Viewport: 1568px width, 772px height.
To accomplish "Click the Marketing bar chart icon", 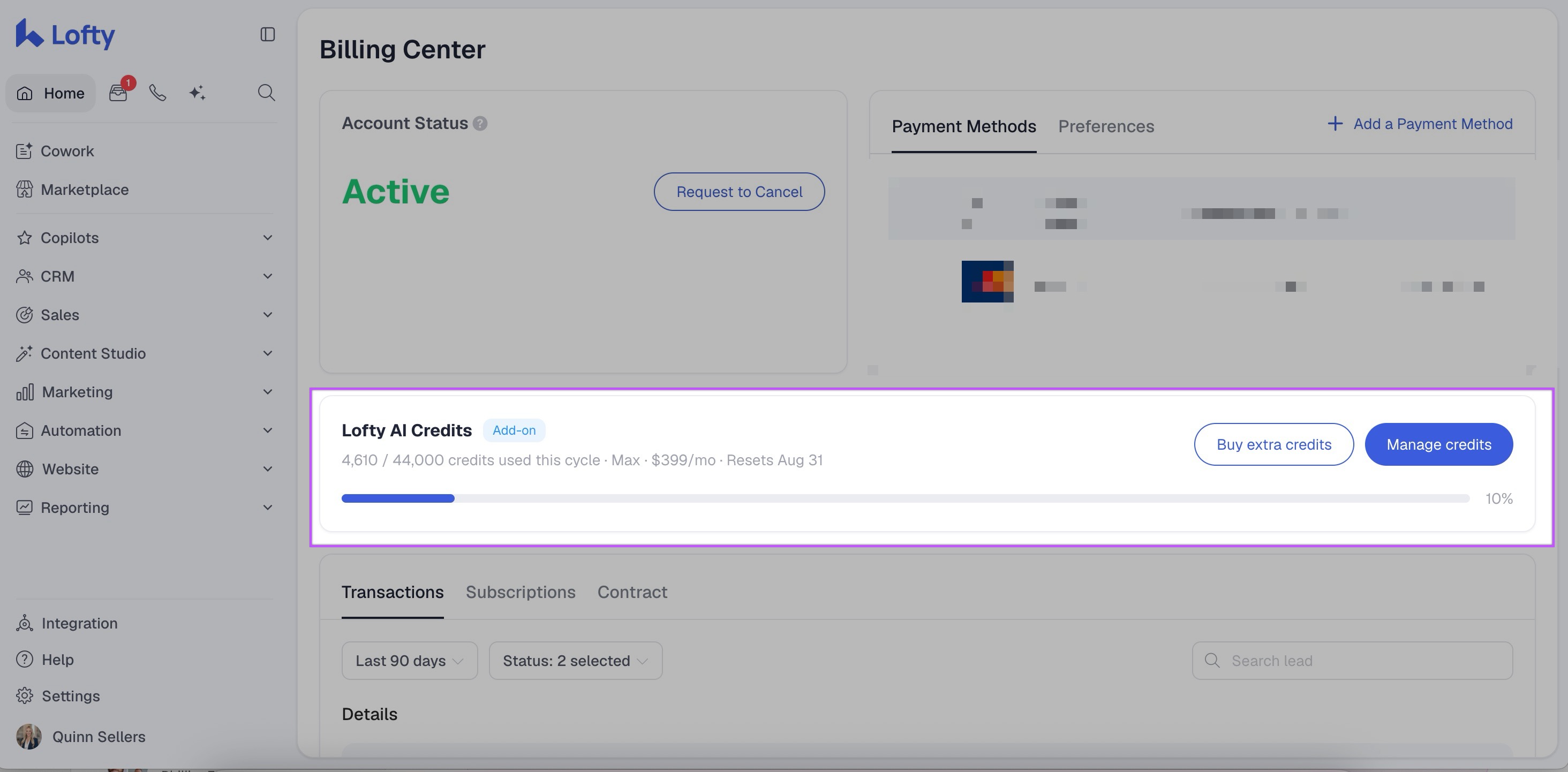I will (x=25, y=392).
